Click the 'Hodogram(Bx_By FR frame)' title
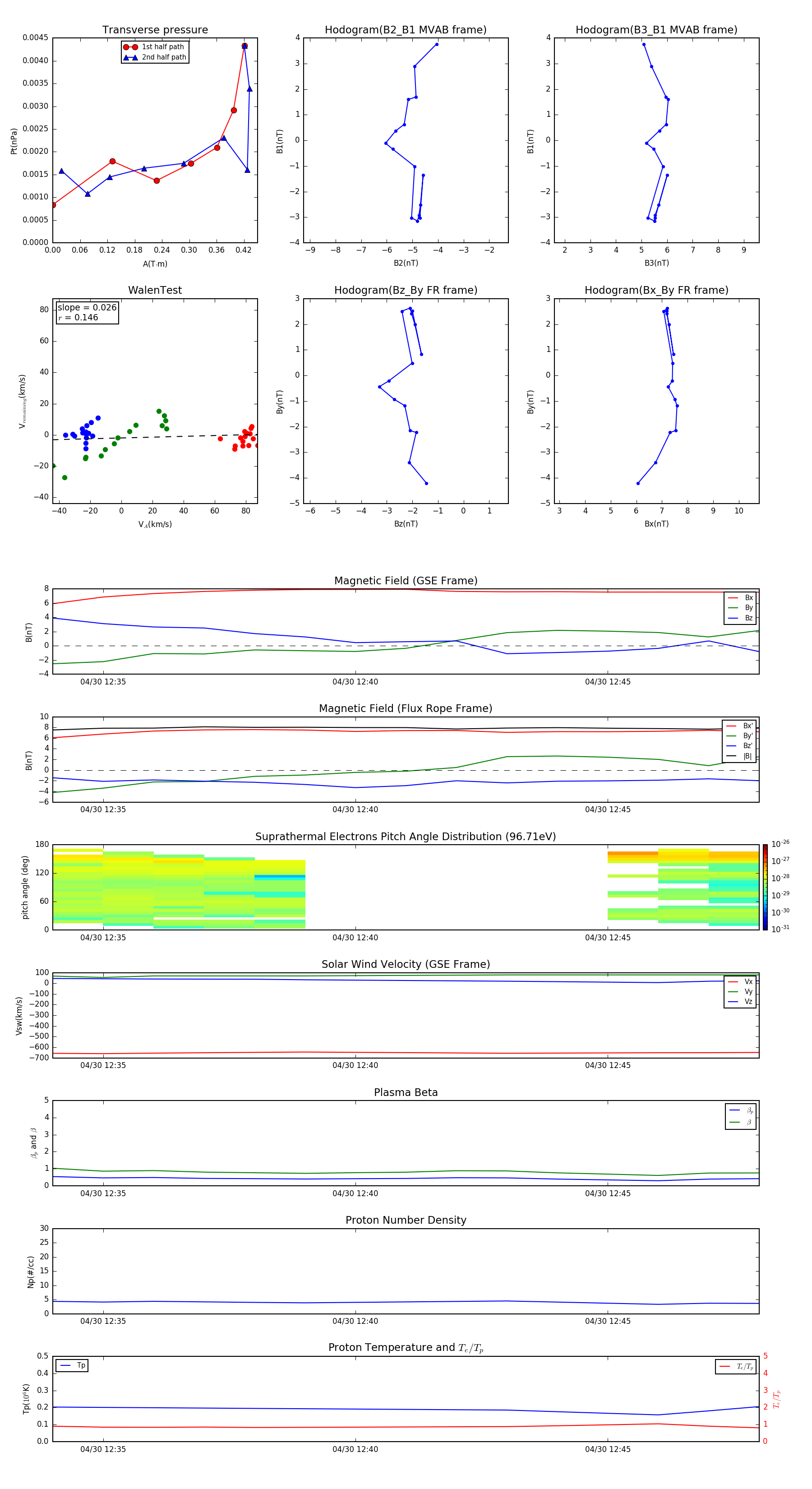Viewport: 812px width, 1489px height. pyautogui.click(x=656, y=290)
